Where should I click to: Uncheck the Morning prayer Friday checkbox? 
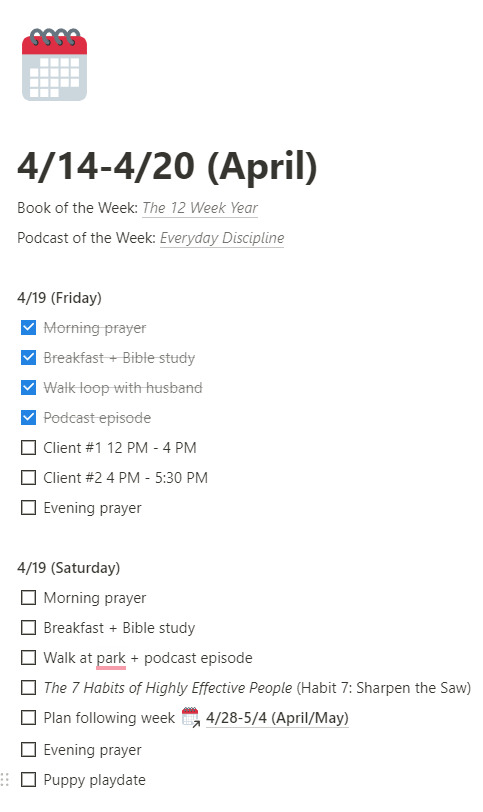coord(28,328)
